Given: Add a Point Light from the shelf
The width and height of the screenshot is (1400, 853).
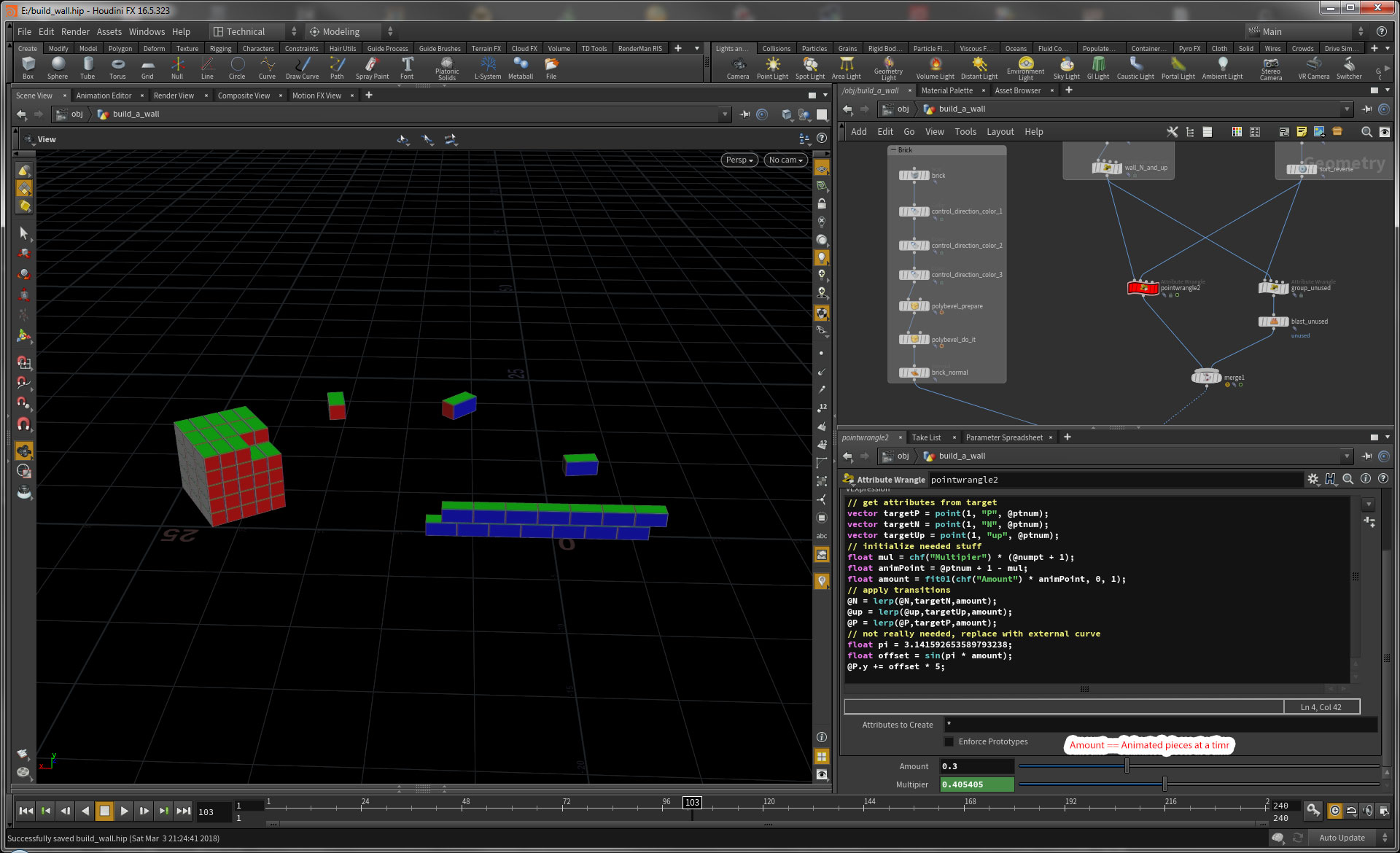Looking at the screenshot, I should [772, 68].
